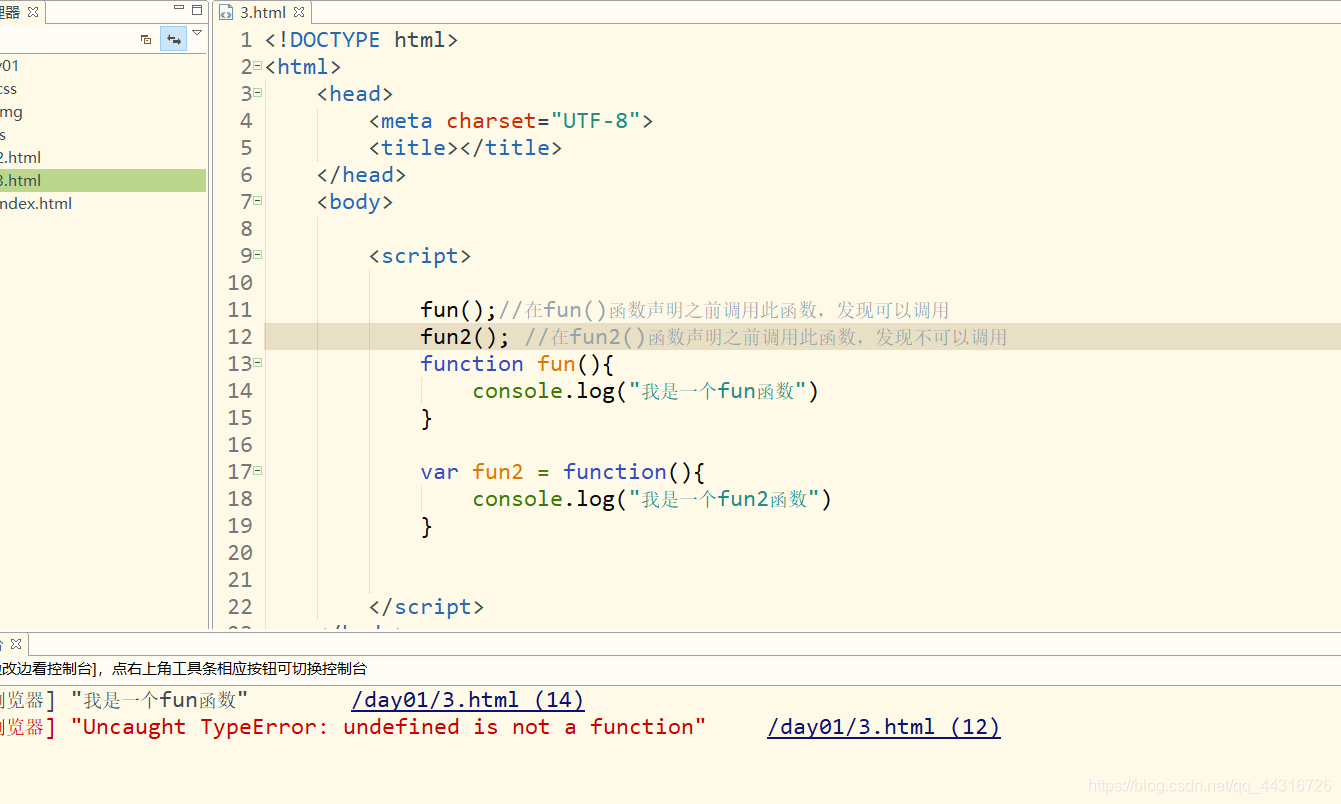The width and height of the screenshot is (1341, 804).
Task: Open index.html in the project tree
Action: click(x=36, y=203)
